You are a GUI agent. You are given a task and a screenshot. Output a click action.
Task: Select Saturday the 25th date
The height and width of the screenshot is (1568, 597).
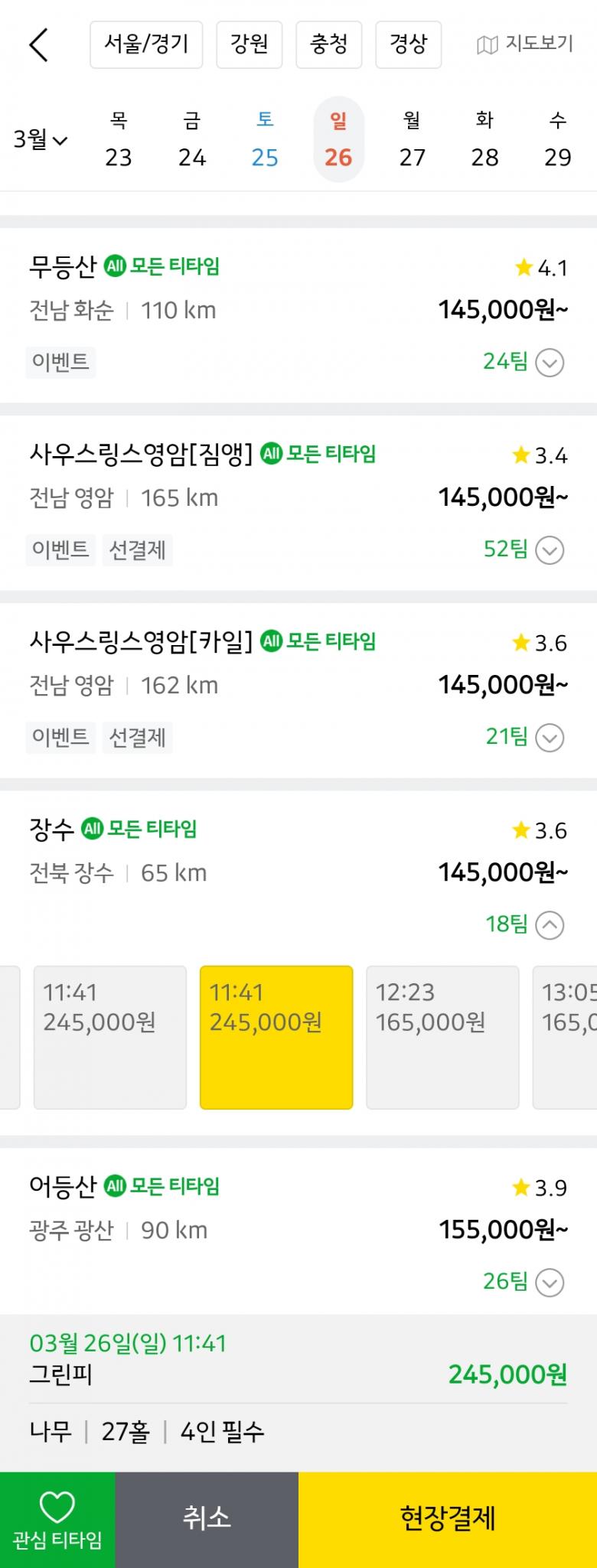265,139
